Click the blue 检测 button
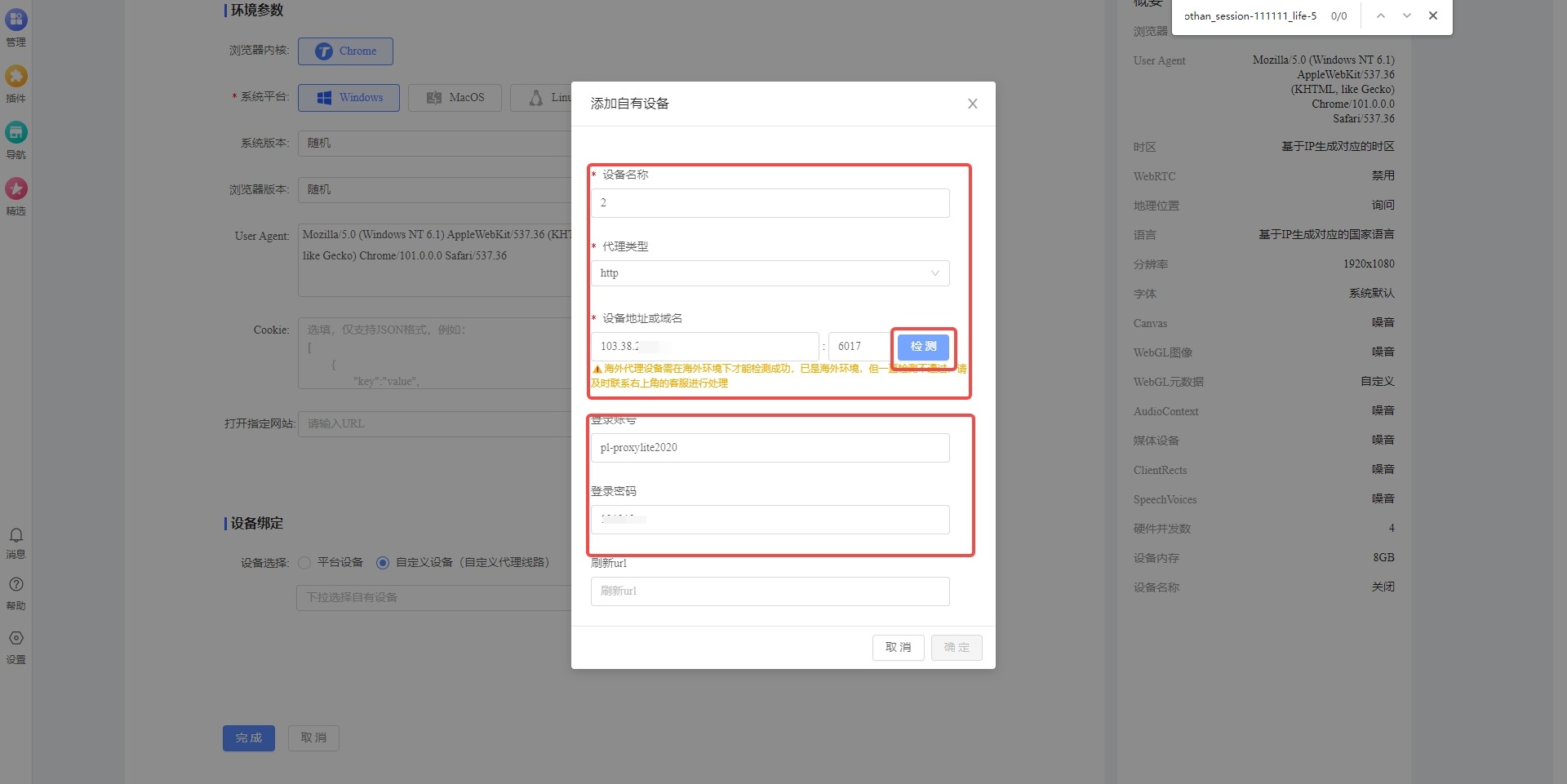This screenshot has height=784, width=1567. pos(923,347)
